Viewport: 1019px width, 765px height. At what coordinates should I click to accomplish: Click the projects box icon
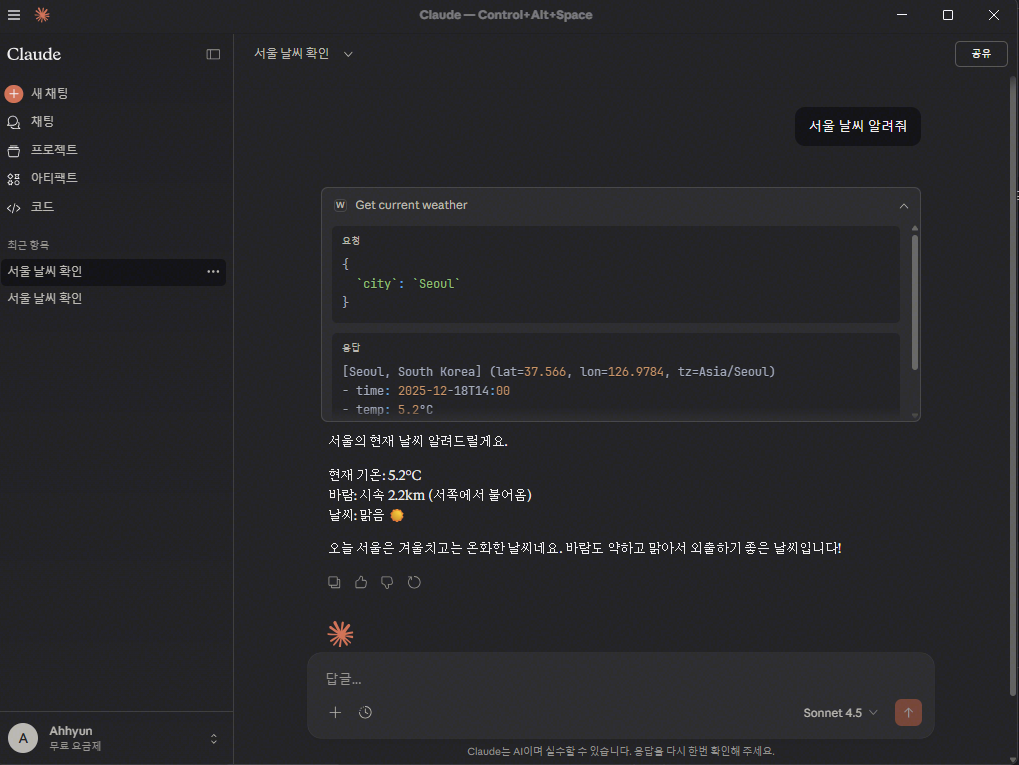[x=14, y=151]
